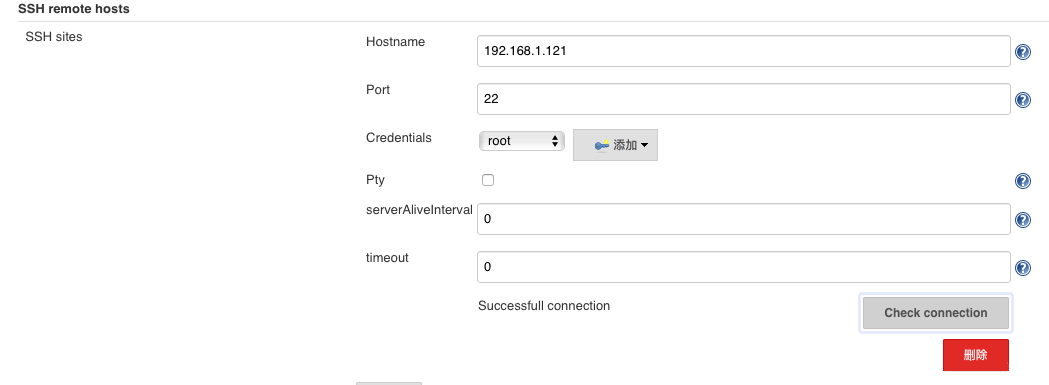Focus the Port field containing 22

coord(743,98)
